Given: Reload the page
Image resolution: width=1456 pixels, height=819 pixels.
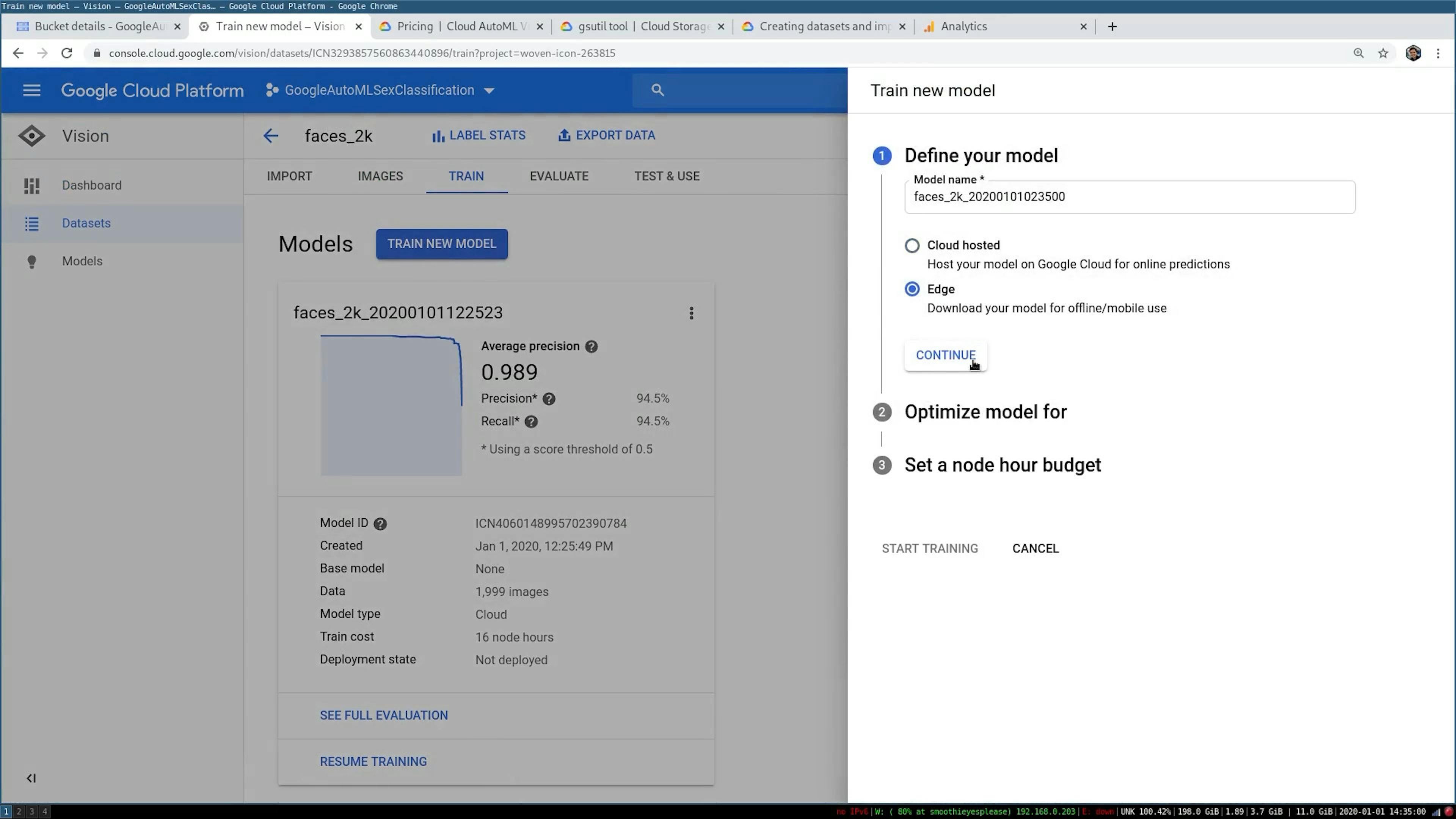Looking at the screenshot, I should [x=67, y=53].
